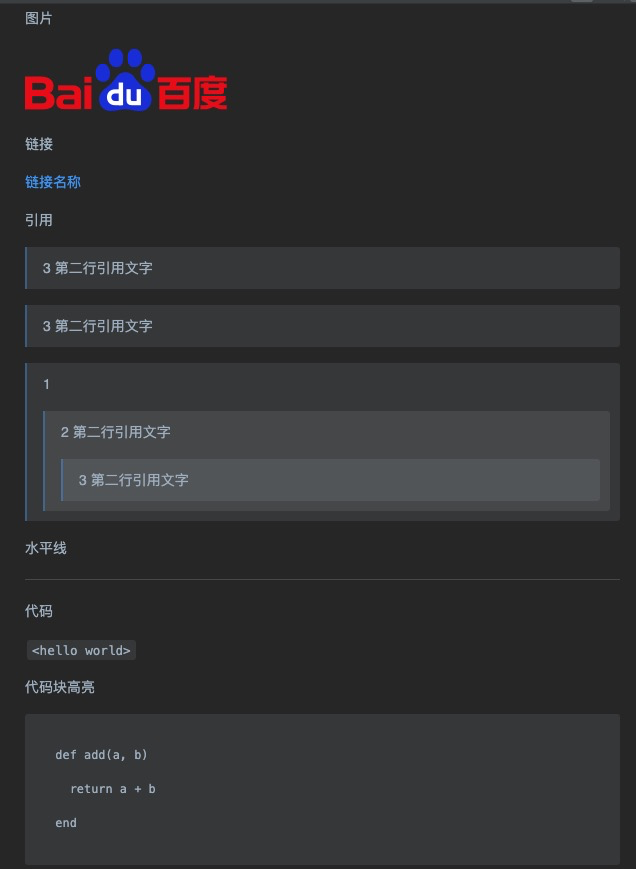Click the 代码块高亮 label text
Screen dimensions: 636x869
coord(60,687)
